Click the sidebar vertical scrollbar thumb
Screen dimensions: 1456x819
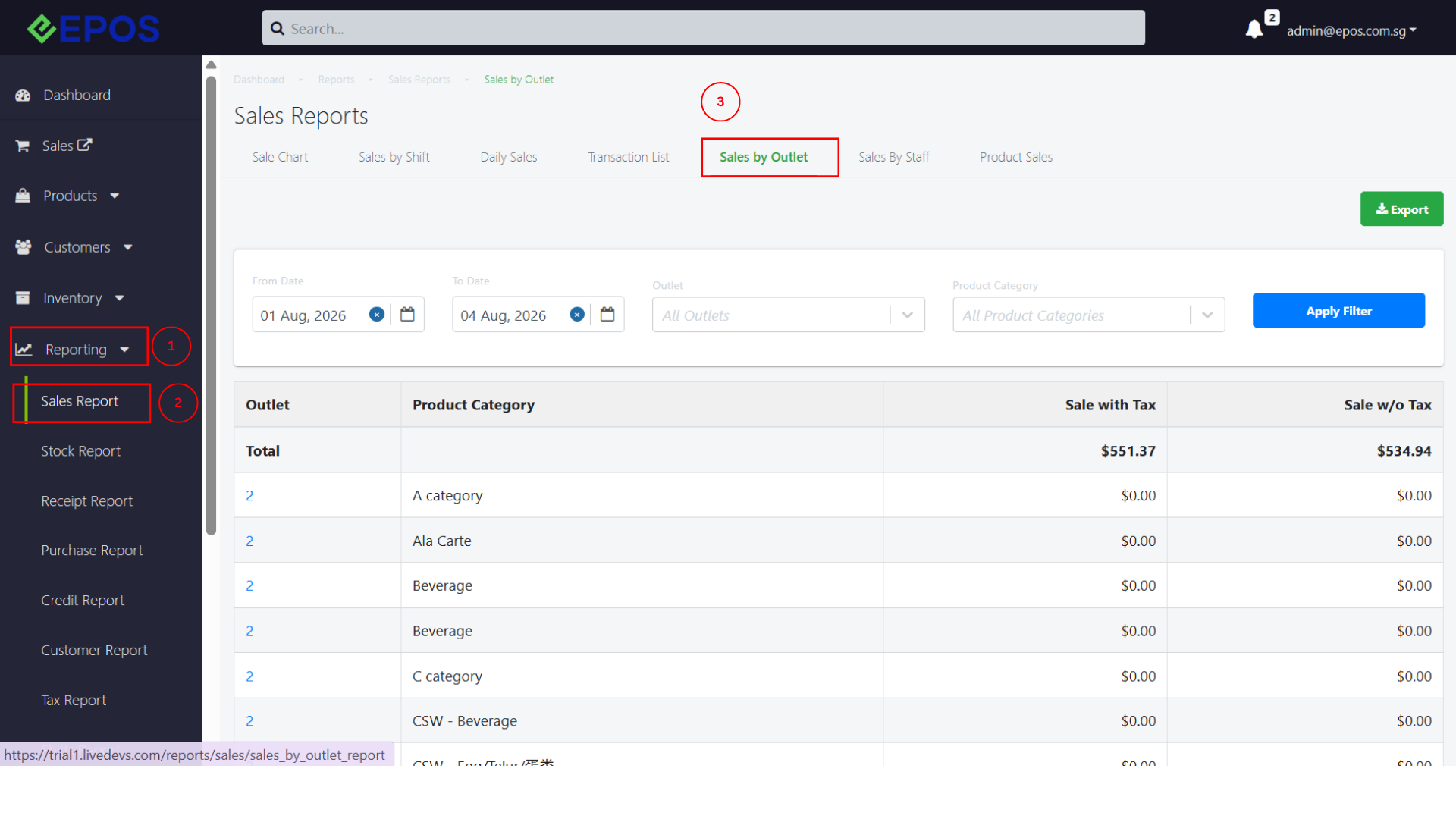211,306
